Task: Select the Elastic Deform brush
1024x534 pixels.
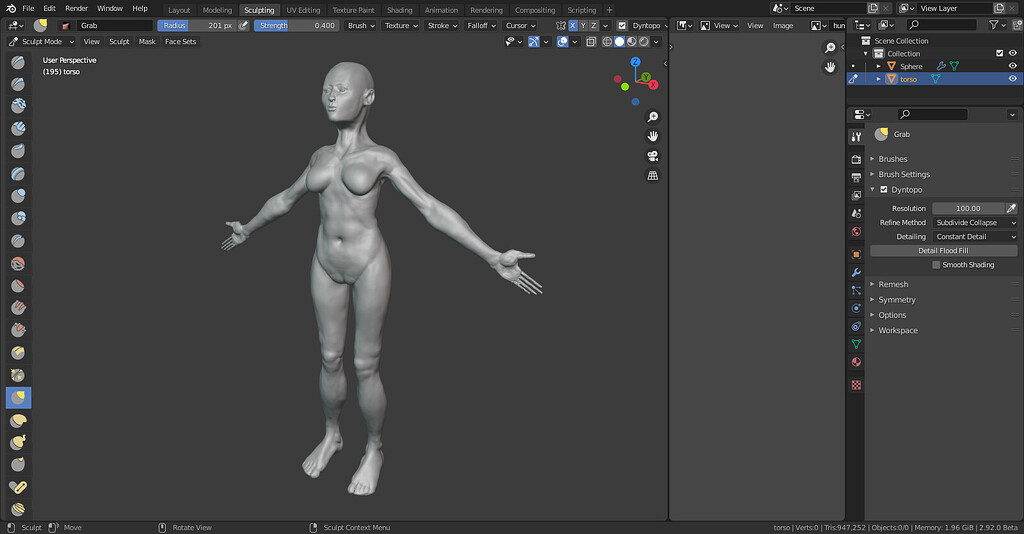Action: (18, 420)
